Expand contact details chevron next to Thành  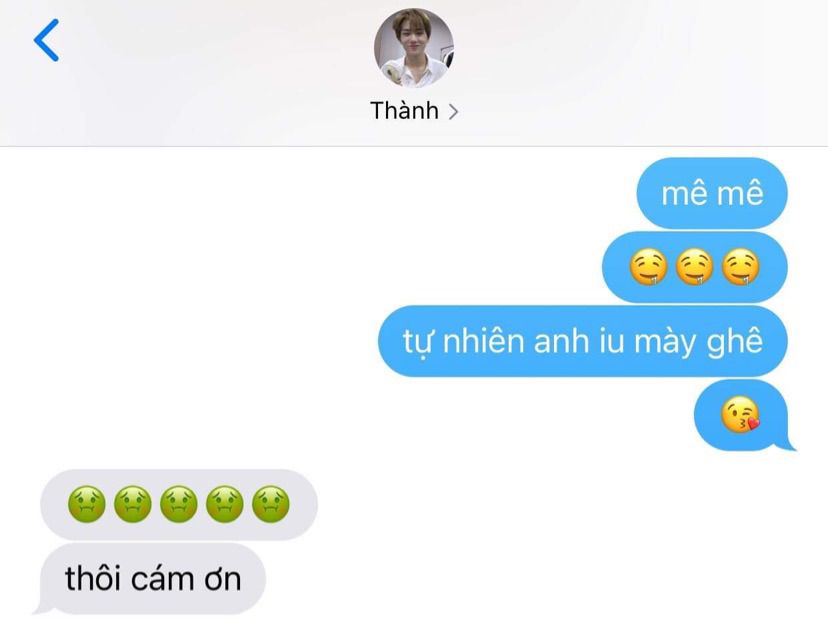pos(453,111)
